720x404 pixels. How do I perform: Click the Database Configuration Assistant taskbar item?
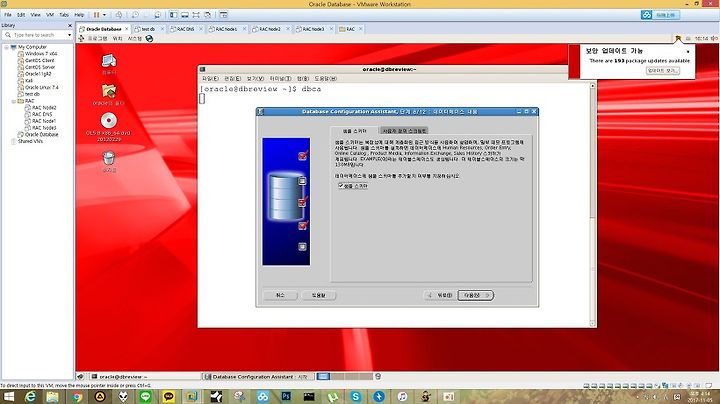[x=257, y=376]
